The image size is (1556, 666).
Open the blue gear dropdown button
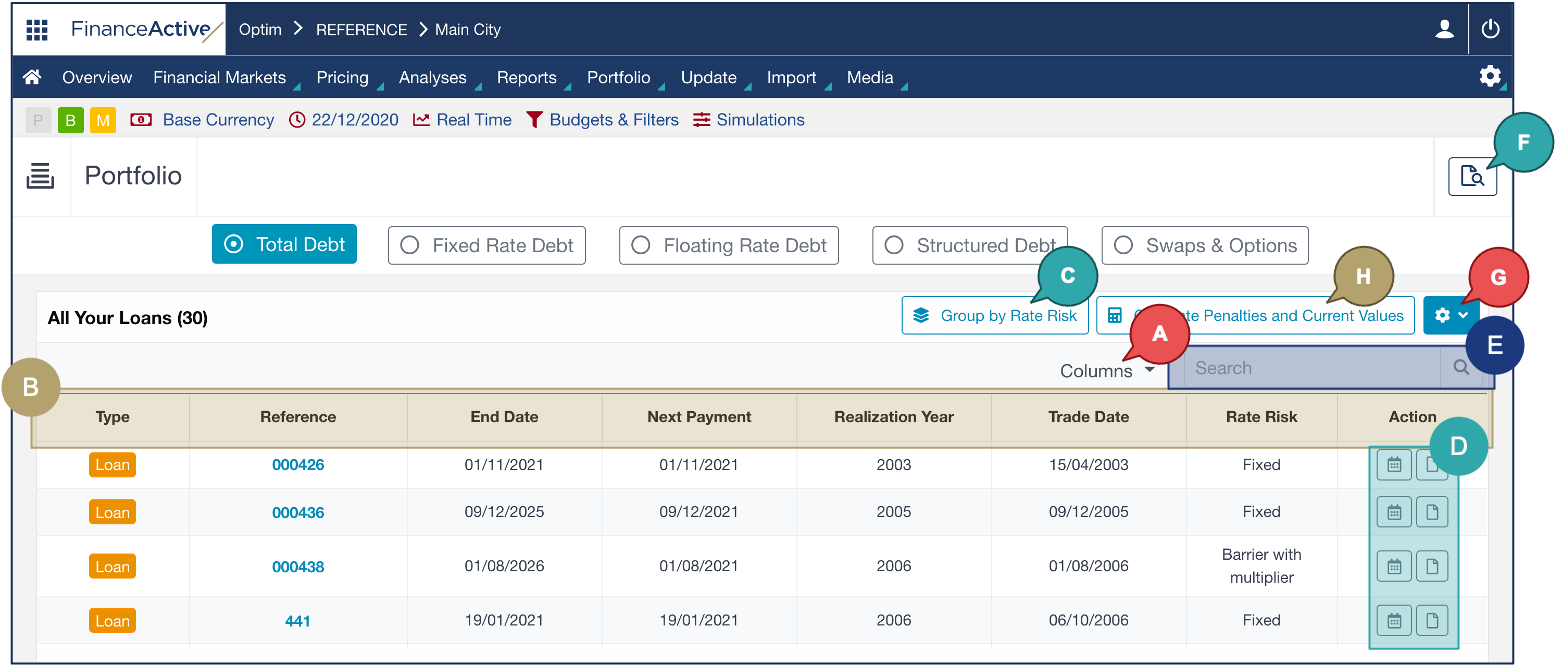pyautogui.click(x=1450, y=315)
